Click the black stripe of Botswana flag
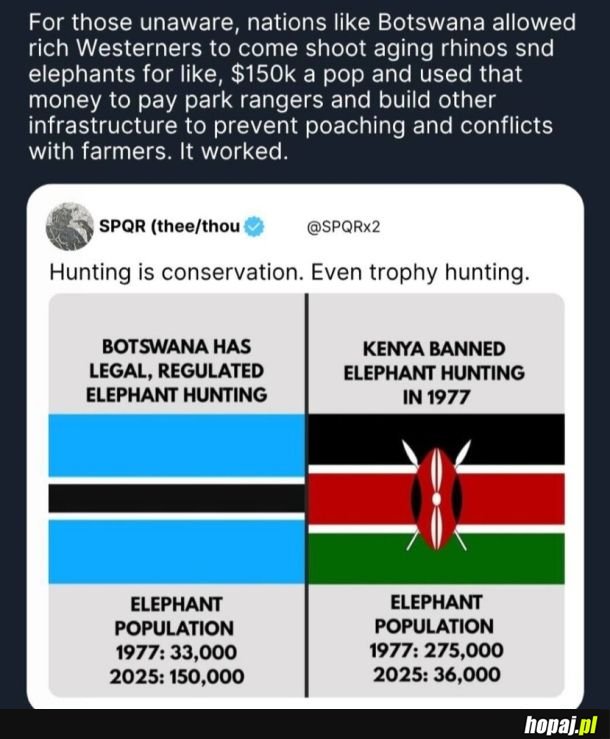Image resolution: width=610 pixels, height=739 pixels. [177, 498]
